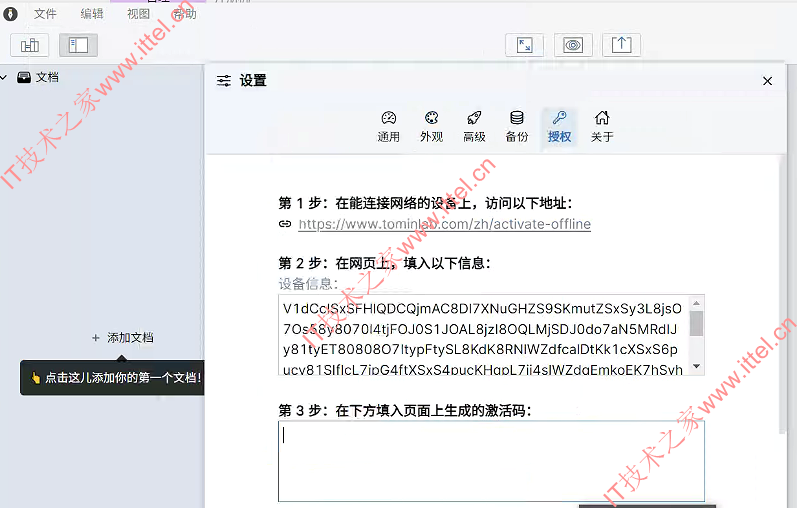Switch to the 备份 settings tab
797x508 pixels.
[517, 127]
